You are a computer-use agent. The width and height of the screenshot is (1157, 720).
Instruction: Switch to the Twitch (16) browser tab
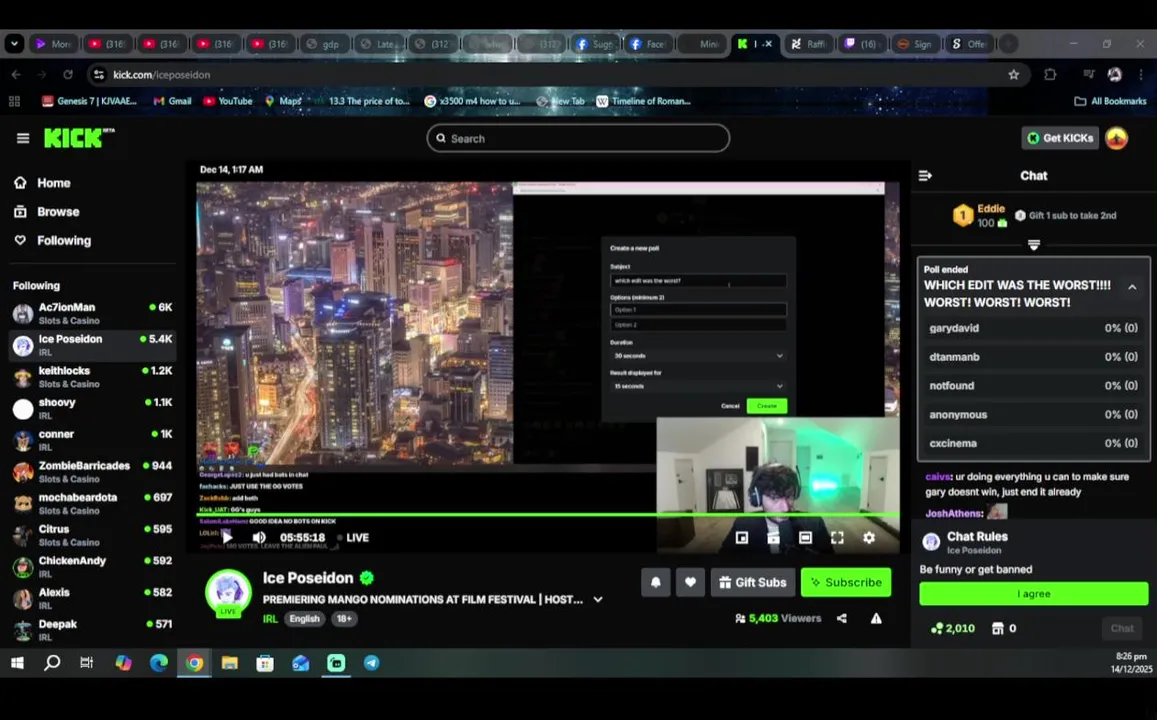pyautogui.click(x=863, y=44)
